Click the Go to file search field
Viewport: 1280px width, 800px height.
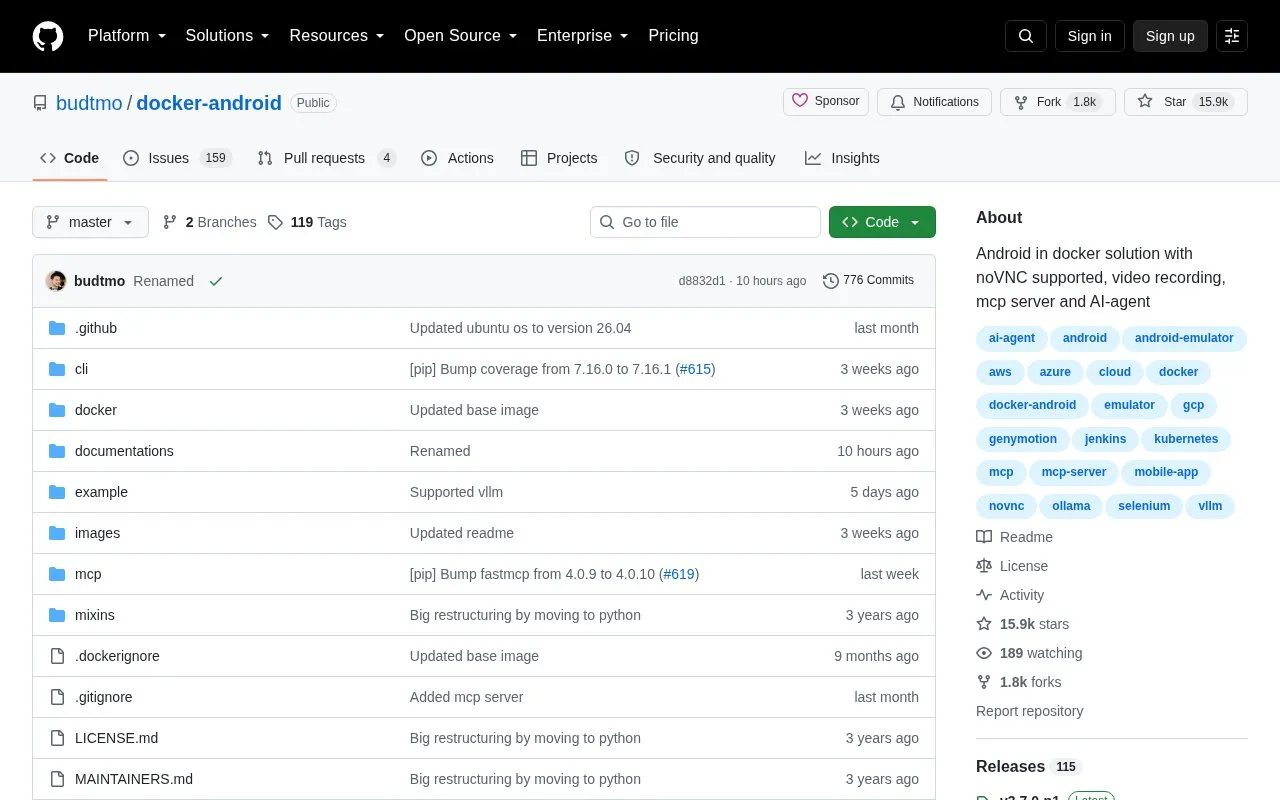(x=705, y=222)
